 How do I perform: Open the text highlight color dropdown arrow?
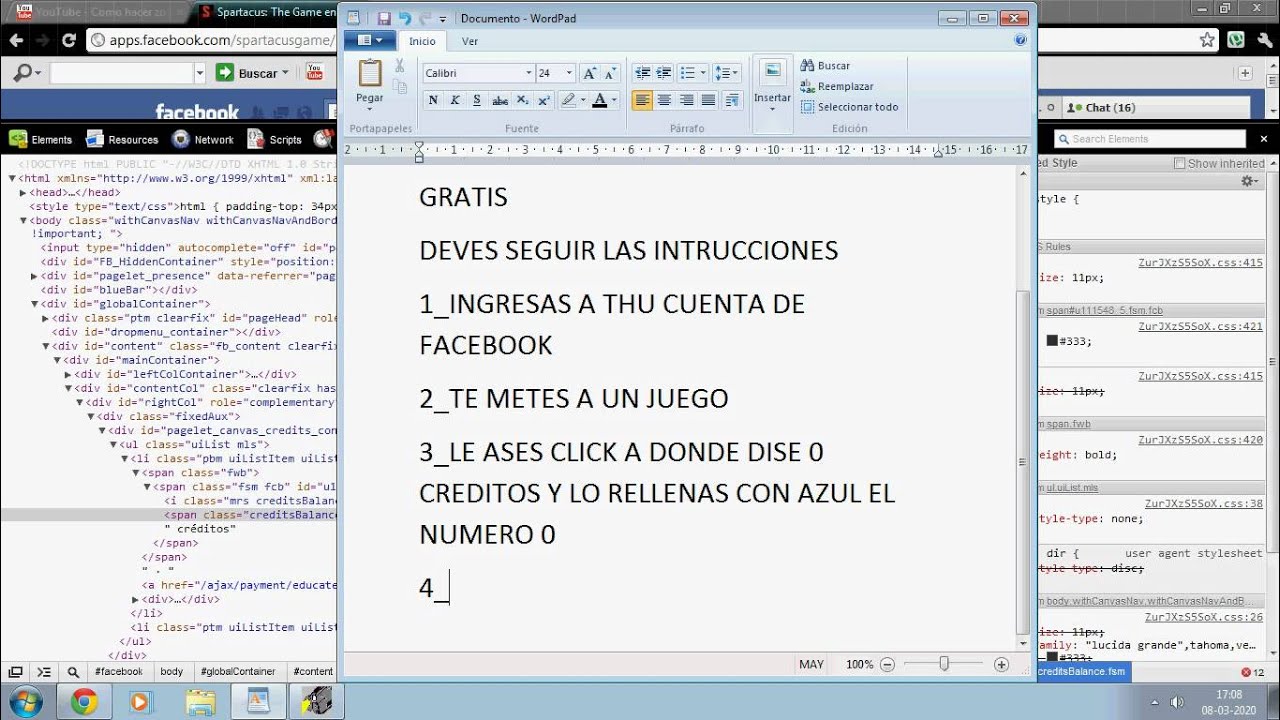click(584, 100)
